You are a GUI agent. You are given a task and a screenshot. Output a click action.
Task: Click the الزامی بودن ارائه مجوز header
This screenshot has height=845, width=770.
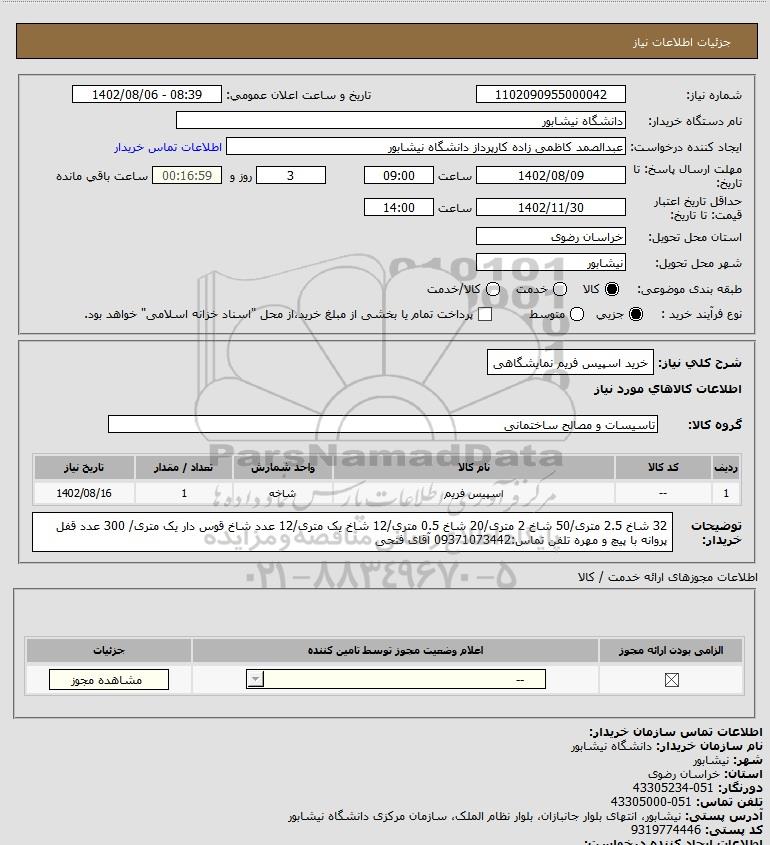671,650
